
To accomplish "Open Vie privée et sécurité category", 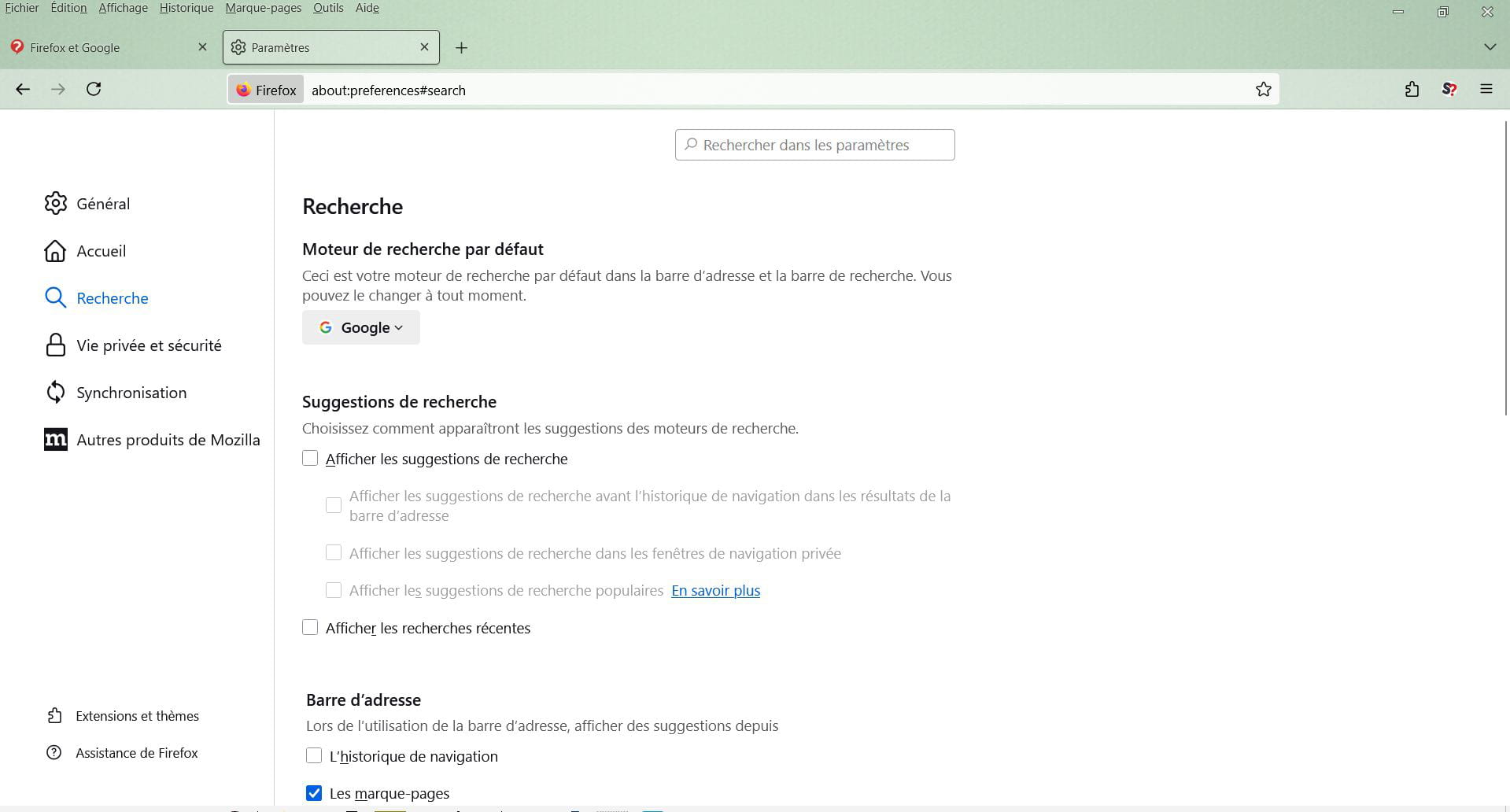I will point(149,345).
